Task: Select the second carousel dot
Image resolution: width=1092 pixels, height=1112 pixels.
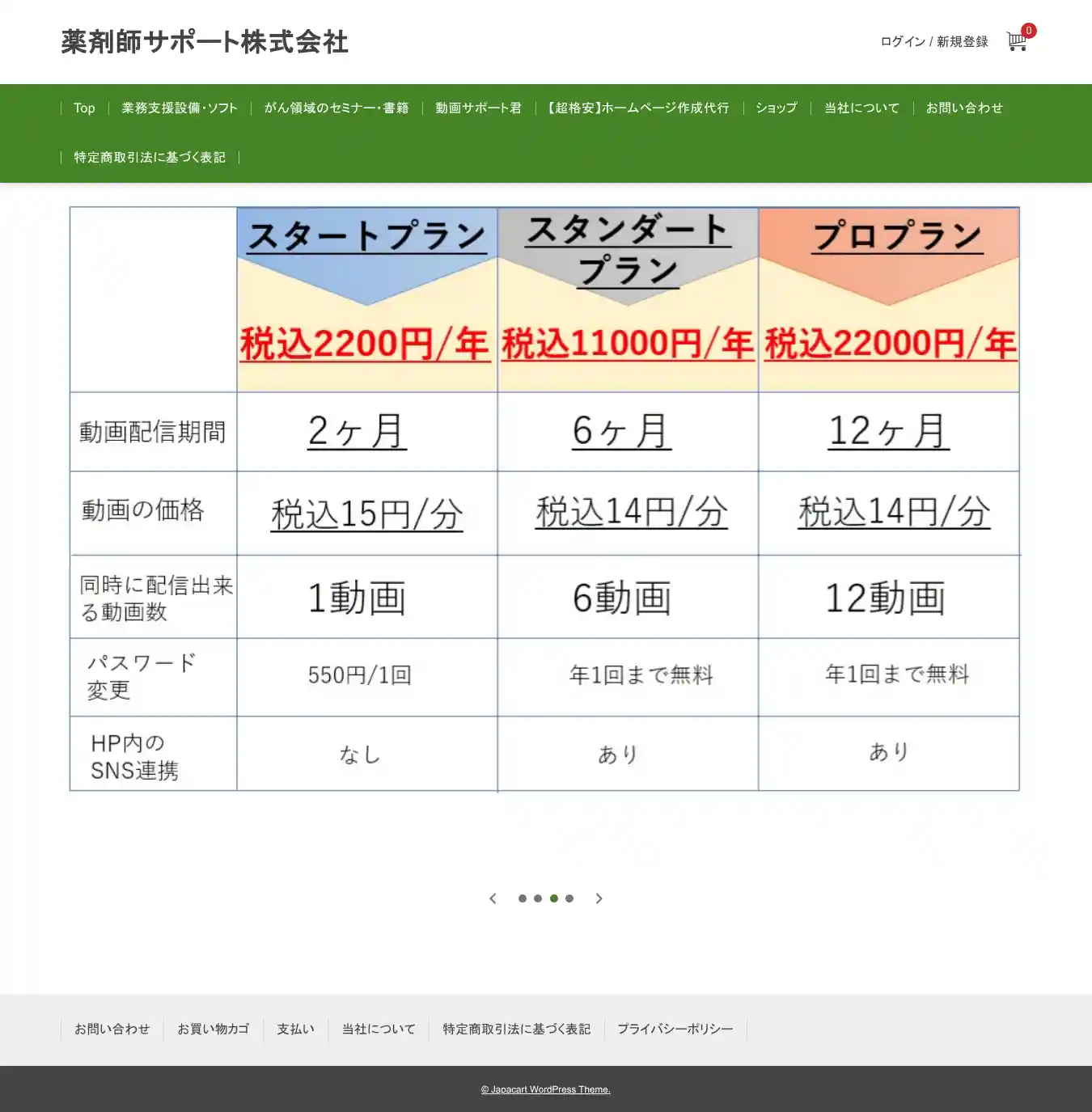Action: (538, 898)
